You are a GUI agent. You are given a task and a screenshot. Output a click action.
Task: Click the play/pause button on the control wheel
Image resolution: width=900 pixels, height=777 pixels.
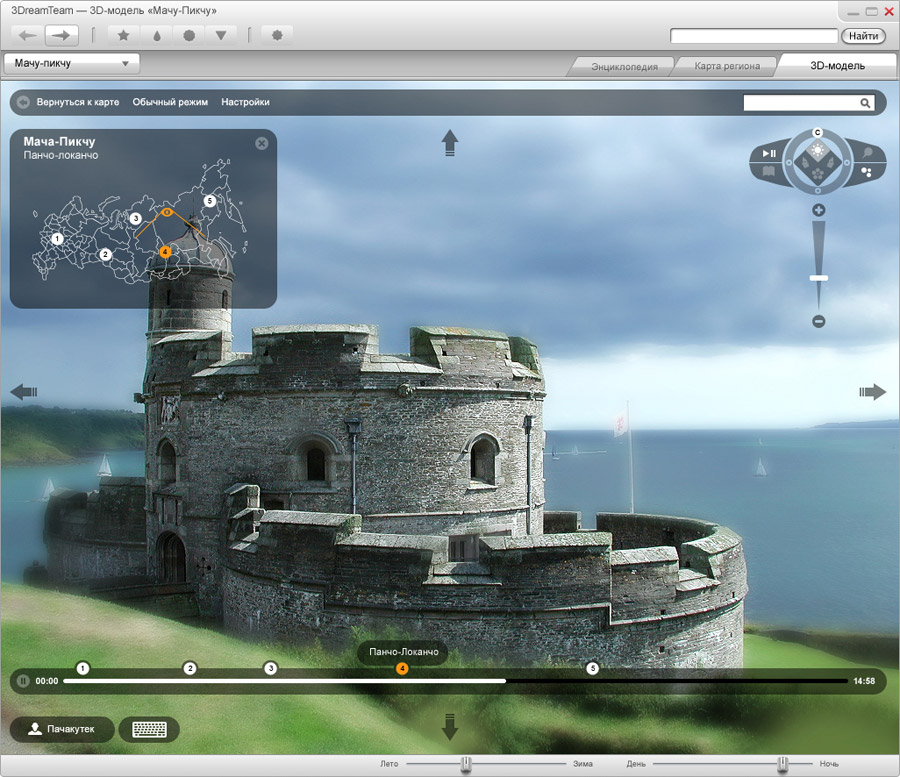[768, 153]
